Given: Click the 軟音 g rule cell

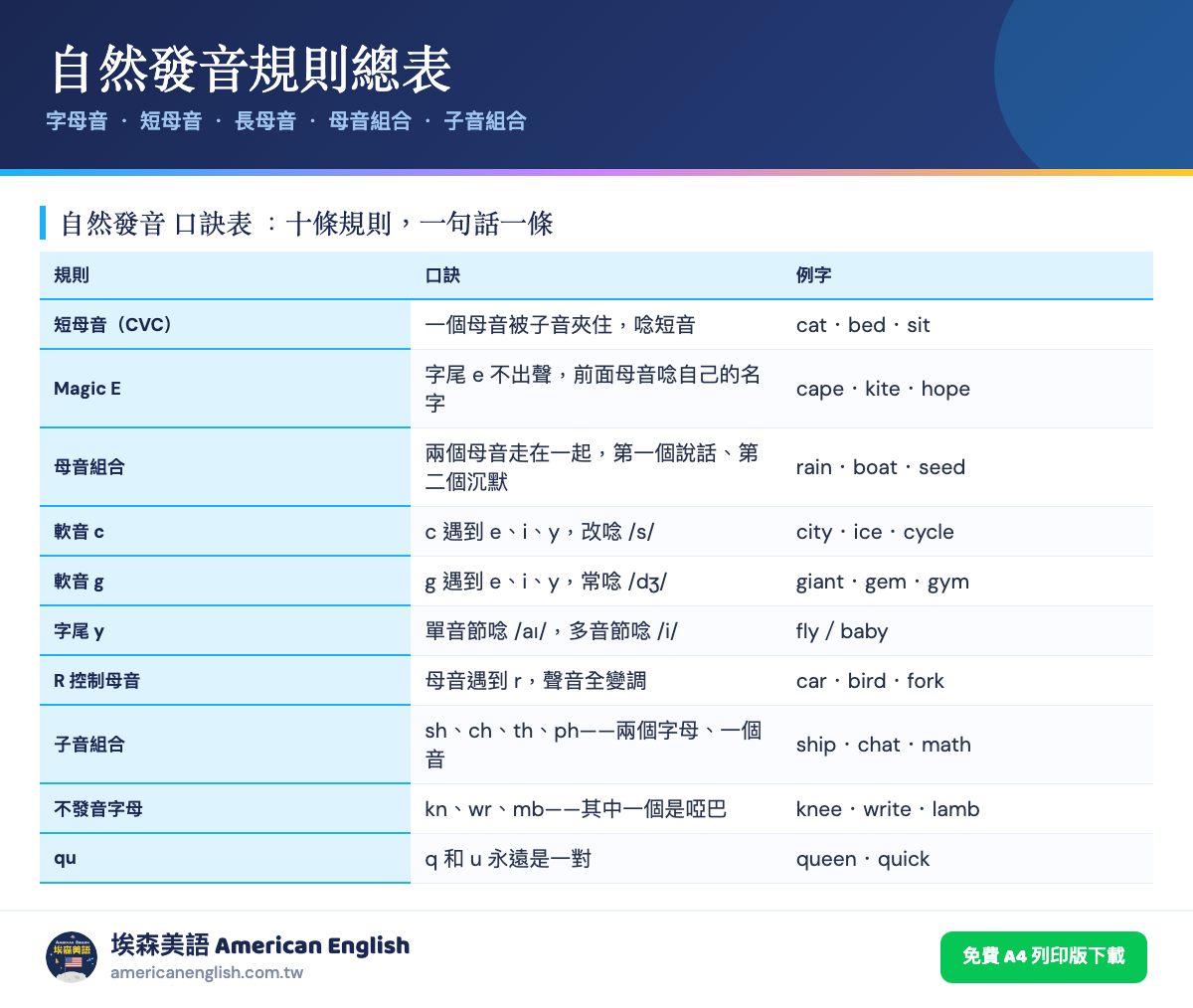Looking at the screenshot, I should (225, 582).
